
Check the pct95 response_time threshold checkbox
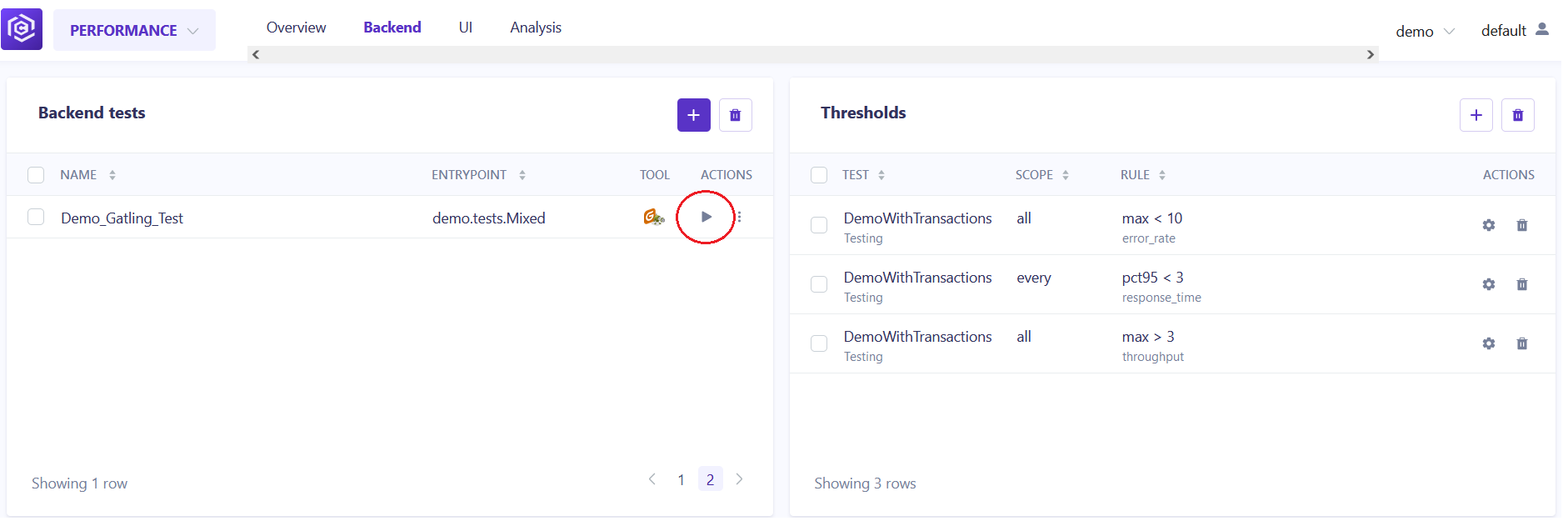pyautogui.click(x=819, y=284)
